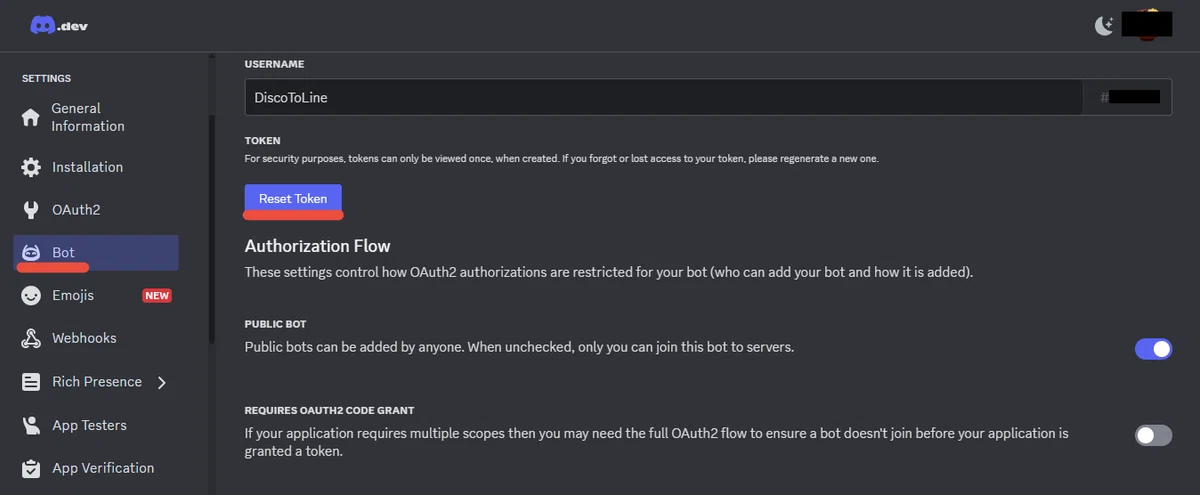The height and width of the screenshot is (495, 1200).
Task: Open Emojis smiley icon
Action: point(31,295)
